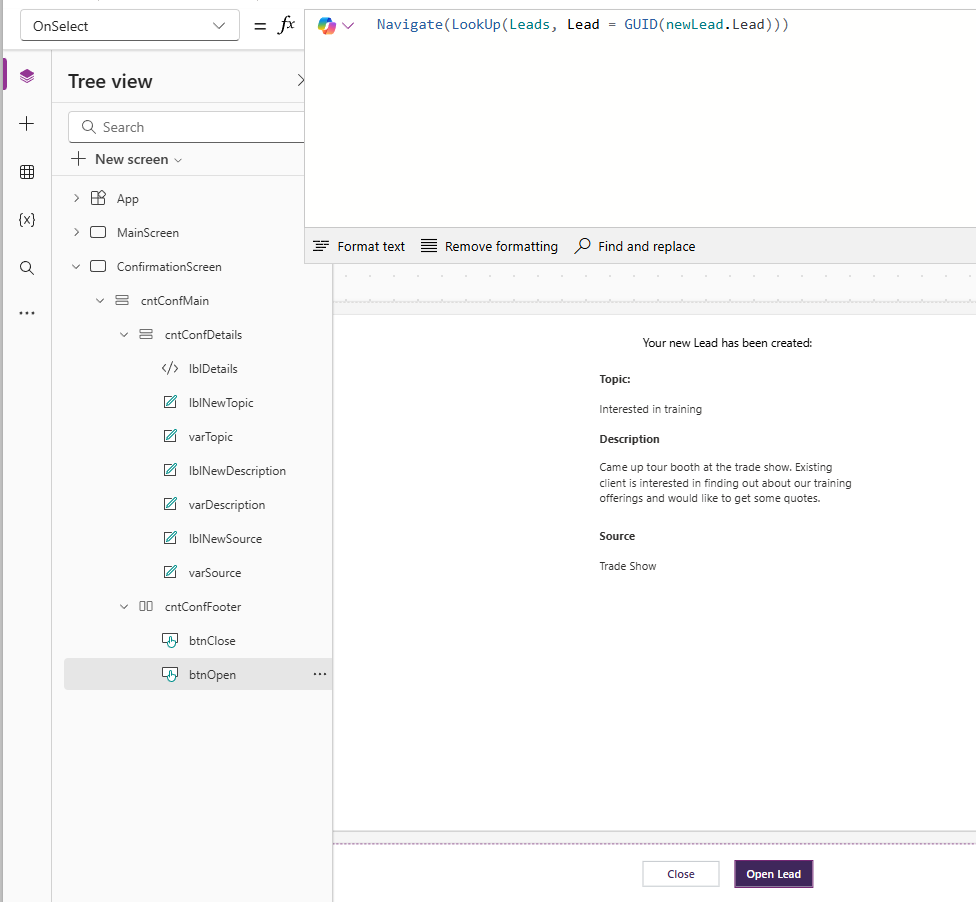The image size is (976, 902).
Task: Click the fx formula icon
Action: [286, 26]
